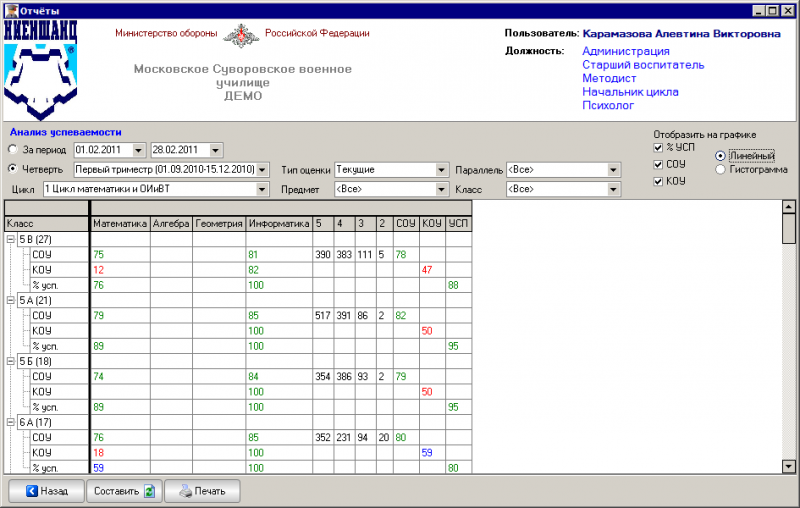Click the Кненшанц logo image
The image size is (800, 508).
[x=41, y=70]
